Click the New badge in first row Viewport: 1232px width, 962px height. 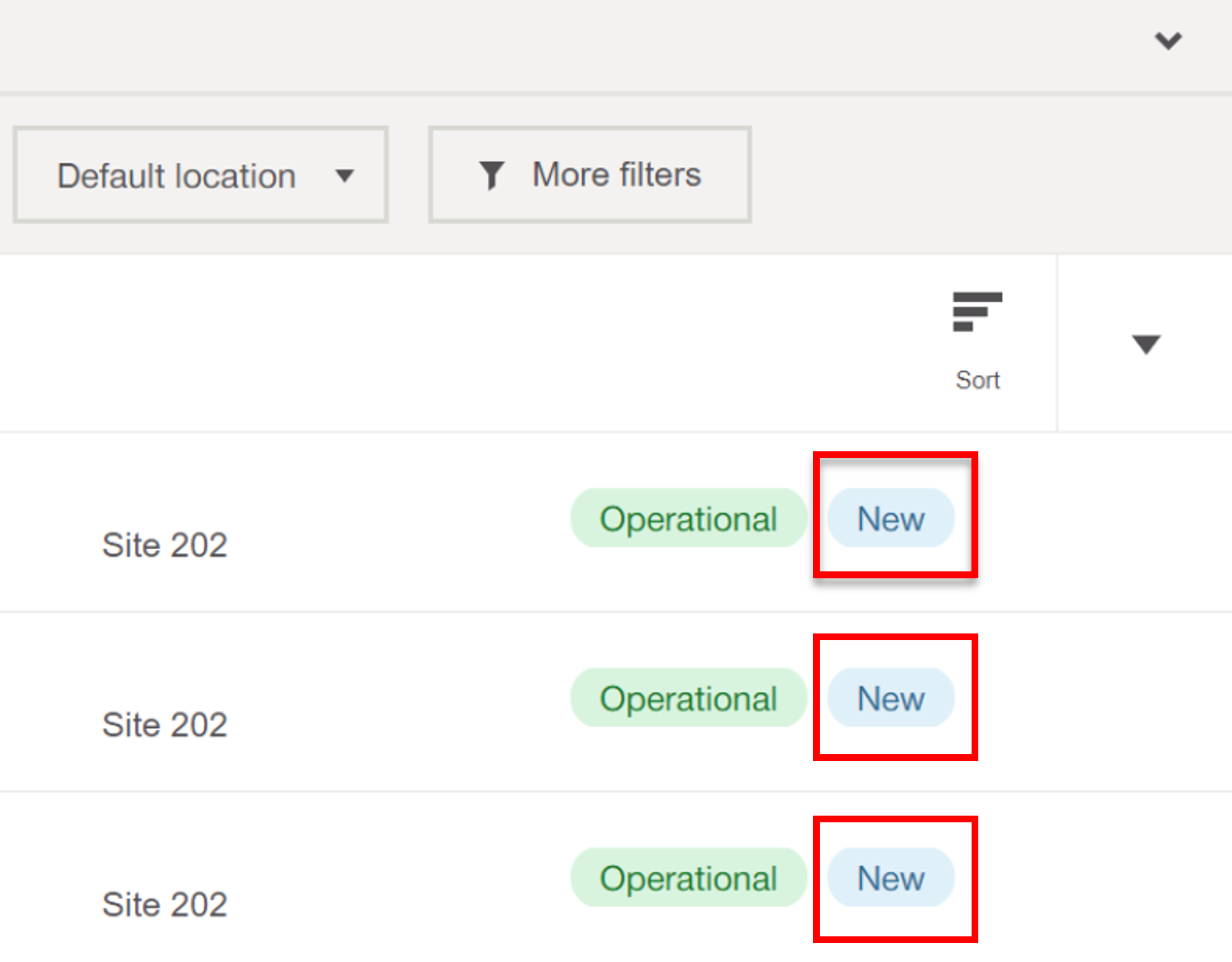(x=891, y=518)
